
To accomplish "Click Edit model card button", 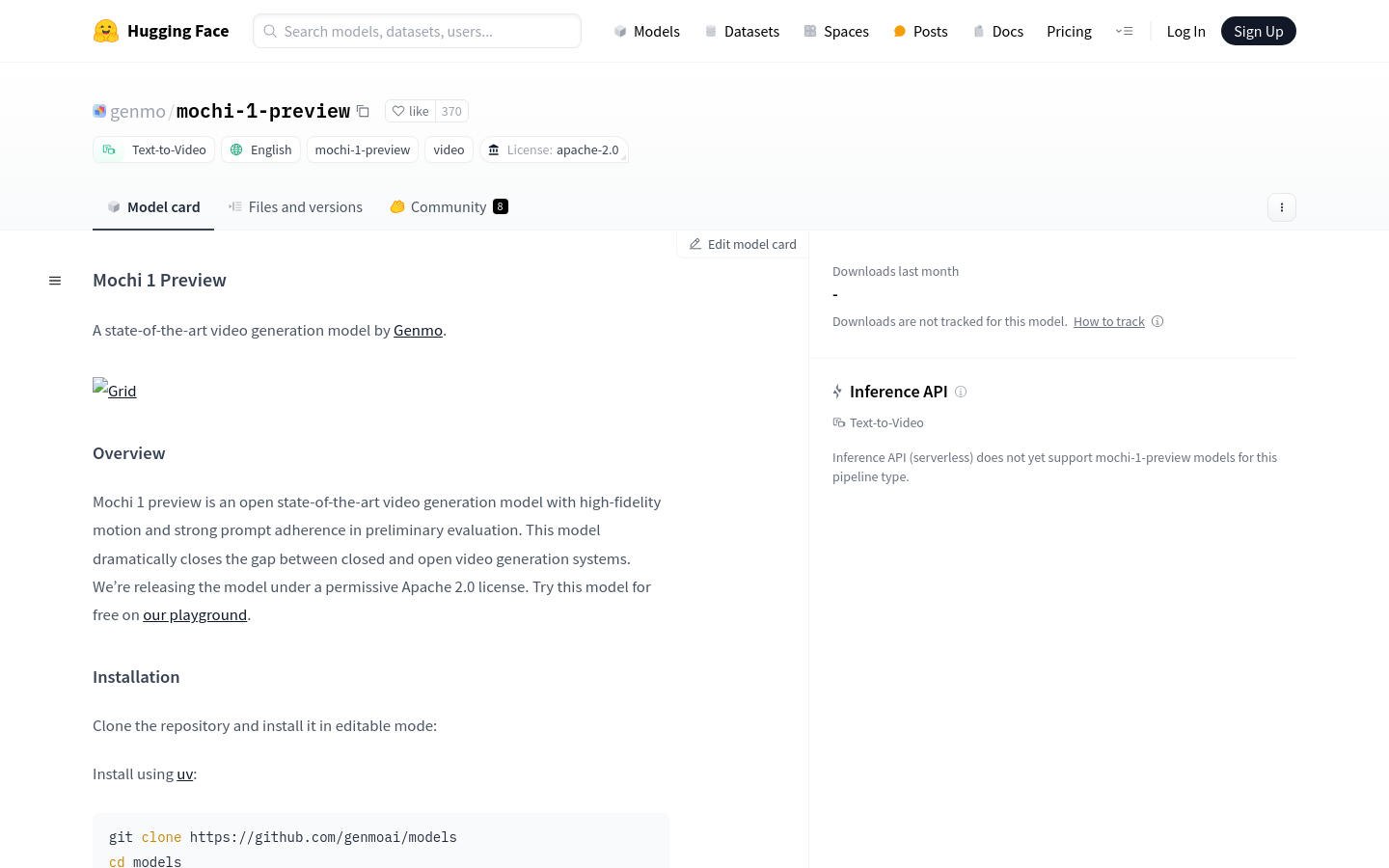I will (x=743, y=244).
